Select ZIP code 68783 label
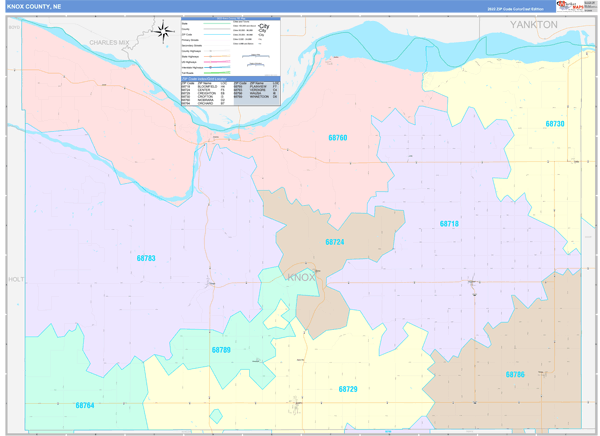 point(146,258)
